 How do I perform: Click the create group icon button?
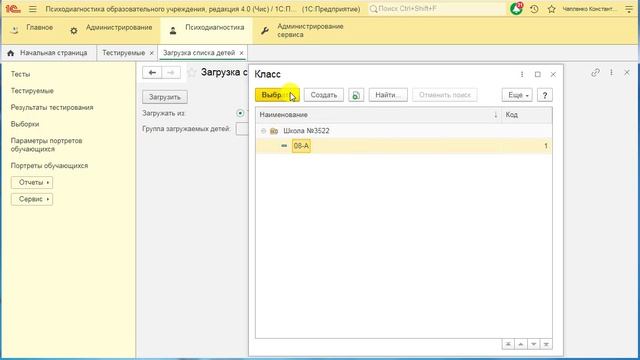coord(356,95)
